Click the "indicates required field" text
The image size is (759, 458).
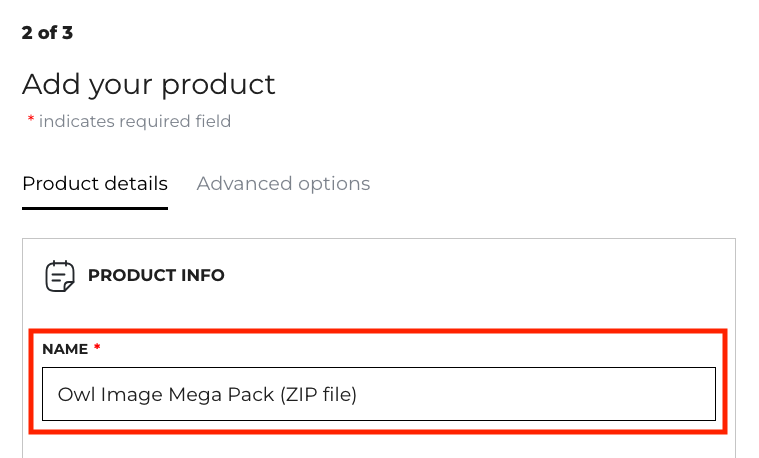click(135, 122)
